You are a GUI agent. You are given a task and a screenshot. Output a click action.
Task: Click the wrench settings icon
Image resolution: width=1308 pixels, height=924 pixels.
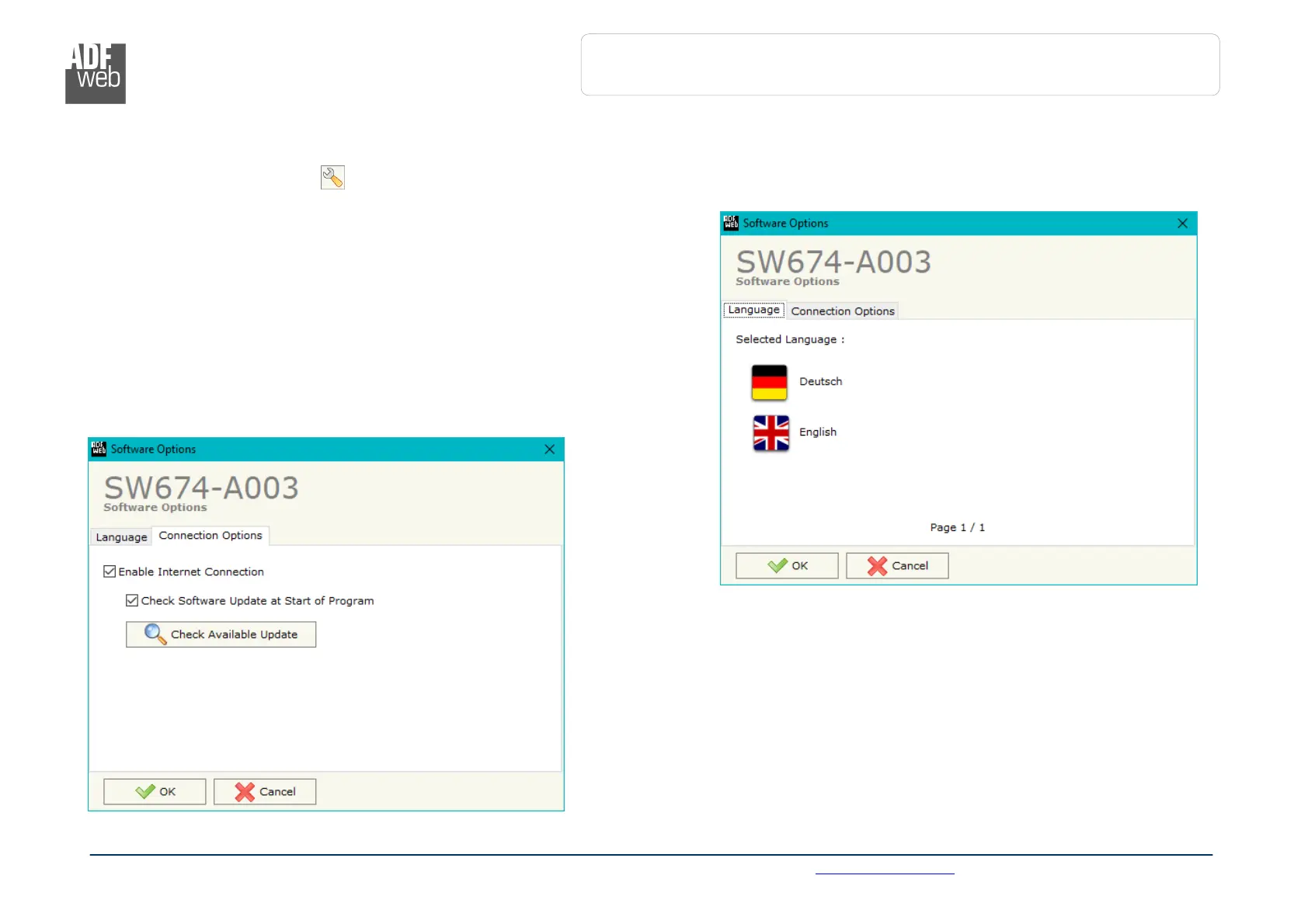tap(332, 178)
